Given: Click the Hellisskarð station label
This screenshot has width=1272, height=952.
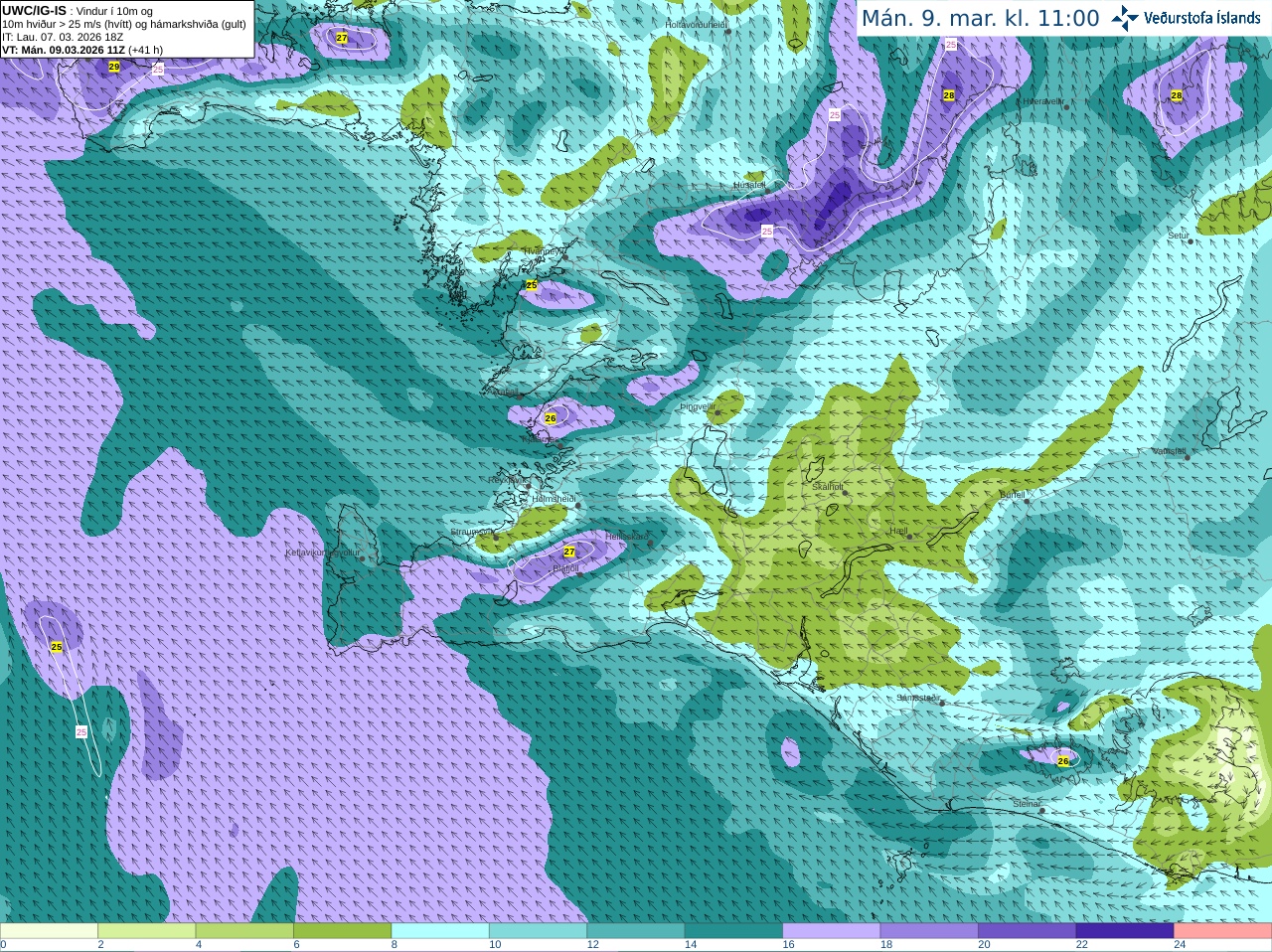Looking at the screenshot, I should pyautogui.click(x=627, y=537).
